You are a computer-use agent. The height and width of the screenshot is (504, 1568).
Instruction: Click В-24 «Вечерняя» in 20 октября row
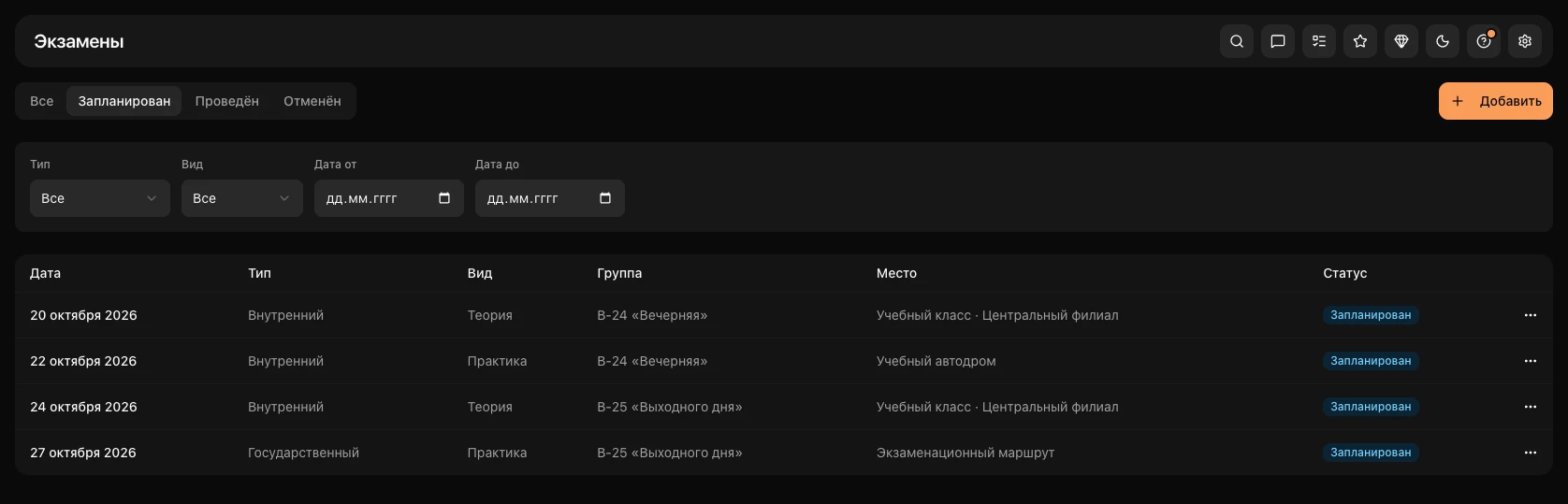tap(652, 315)
